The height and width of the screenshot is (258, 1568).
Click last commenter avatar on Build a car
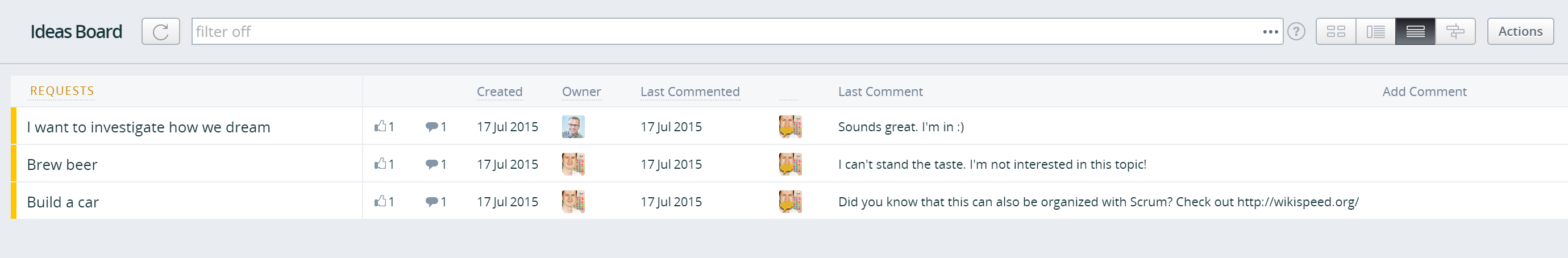(790, 201)
